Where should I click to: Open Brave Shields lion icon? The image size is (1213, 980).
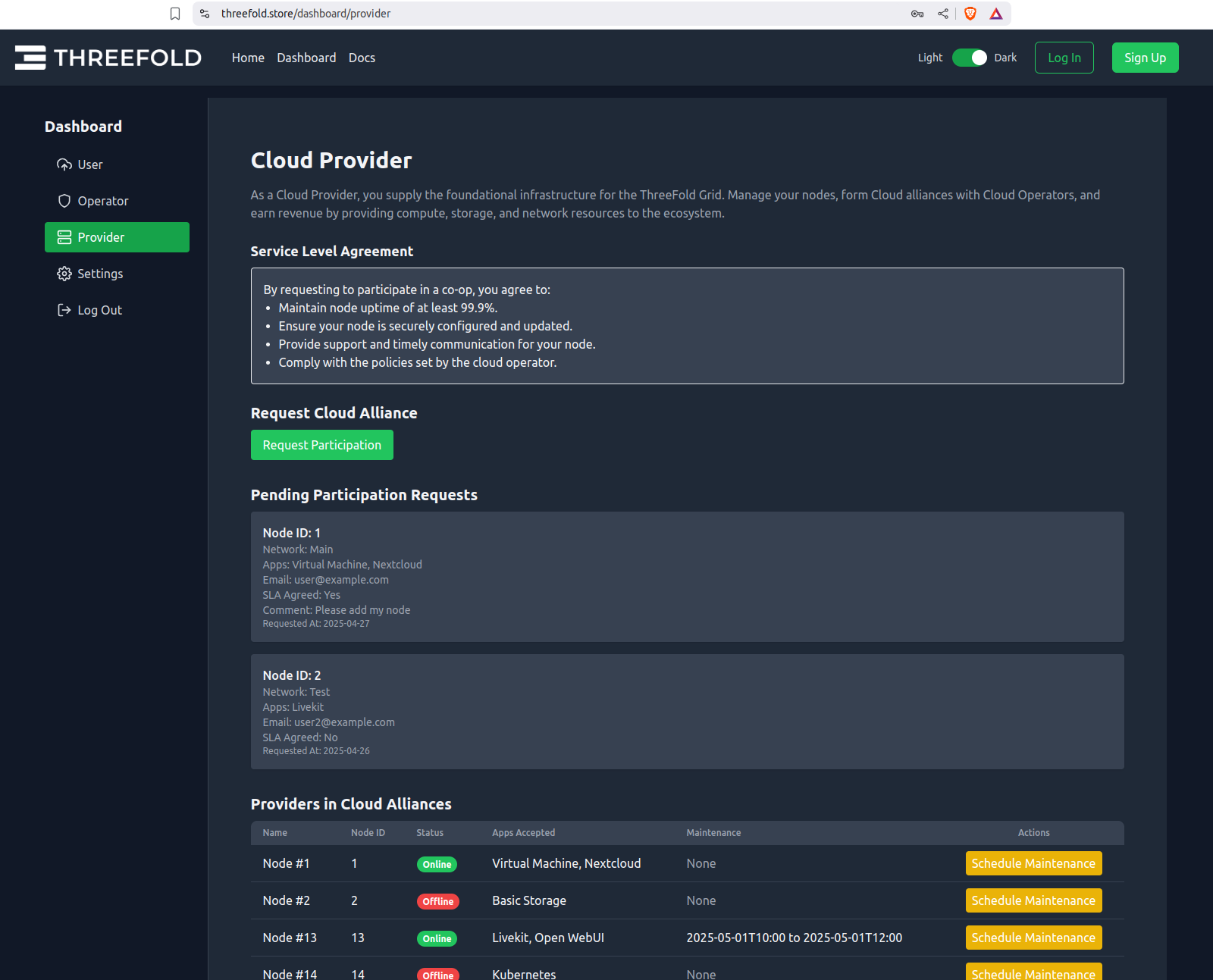970,14
